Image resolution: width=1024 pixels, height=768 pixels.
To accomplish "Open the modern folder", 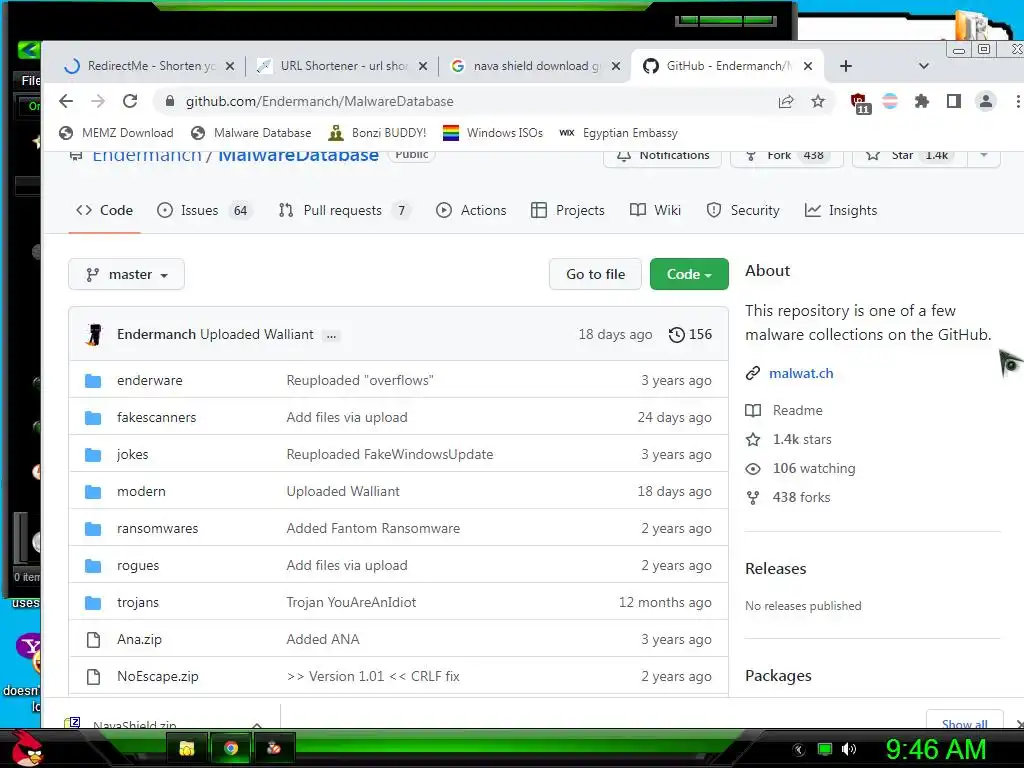I will click(141, 492).
